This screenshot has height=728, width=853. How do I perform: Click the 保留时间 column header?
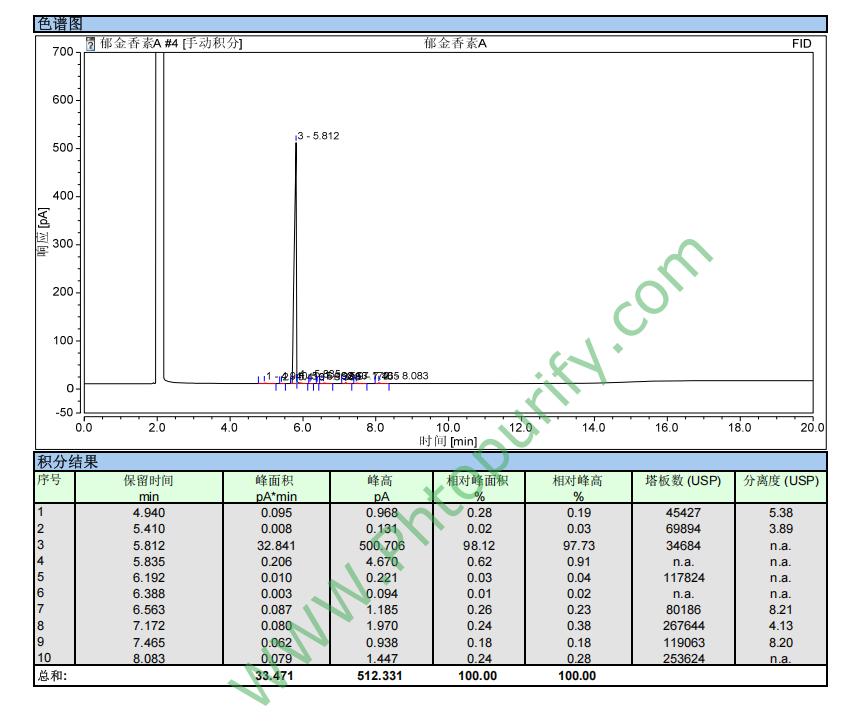coord(148,481)
